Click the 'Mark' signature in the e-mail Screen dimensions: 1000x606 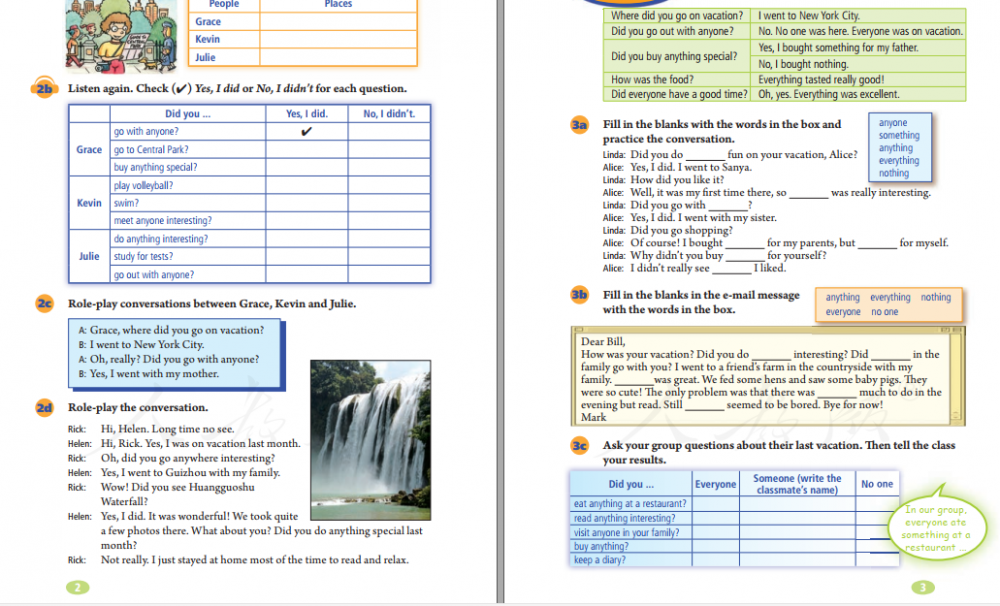coord(594,417)
